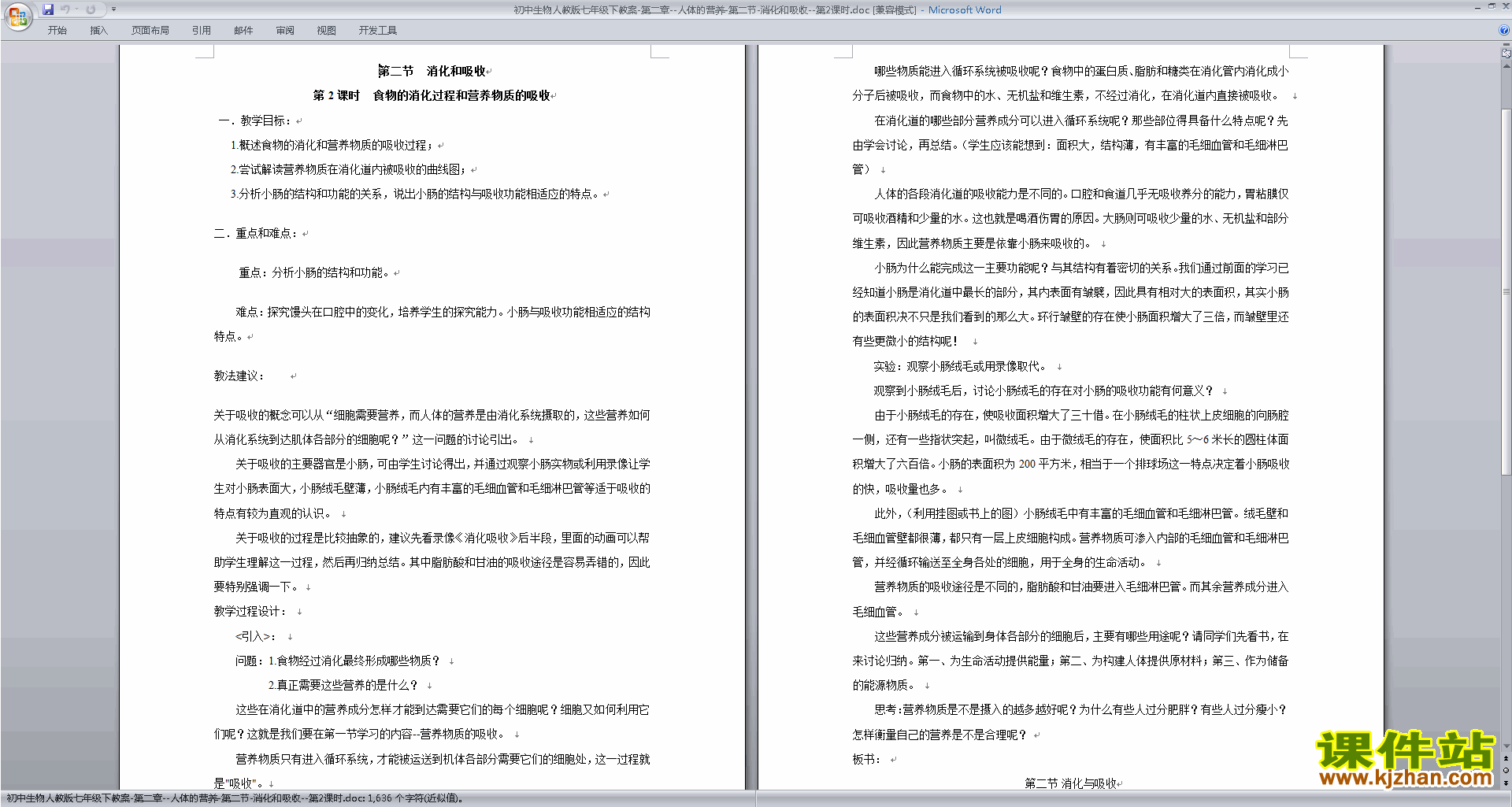The height and width of the screenshot is (807, 1512).
Task: Switch to the 页面布局 tab
Action: click(150, 31)
